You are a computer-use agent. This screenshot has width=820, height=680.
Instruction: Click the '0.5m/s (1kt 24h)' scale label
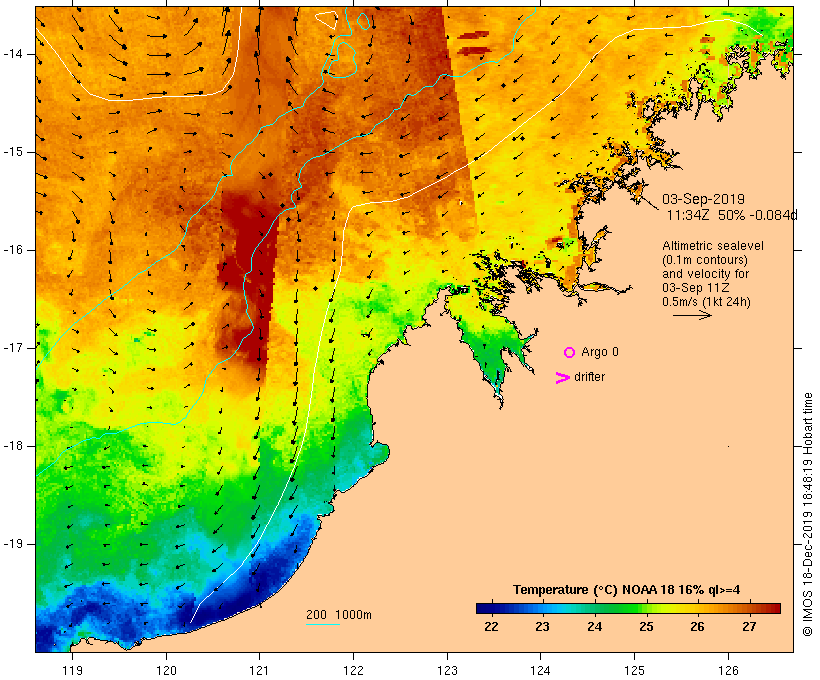[x=706, y=302]
